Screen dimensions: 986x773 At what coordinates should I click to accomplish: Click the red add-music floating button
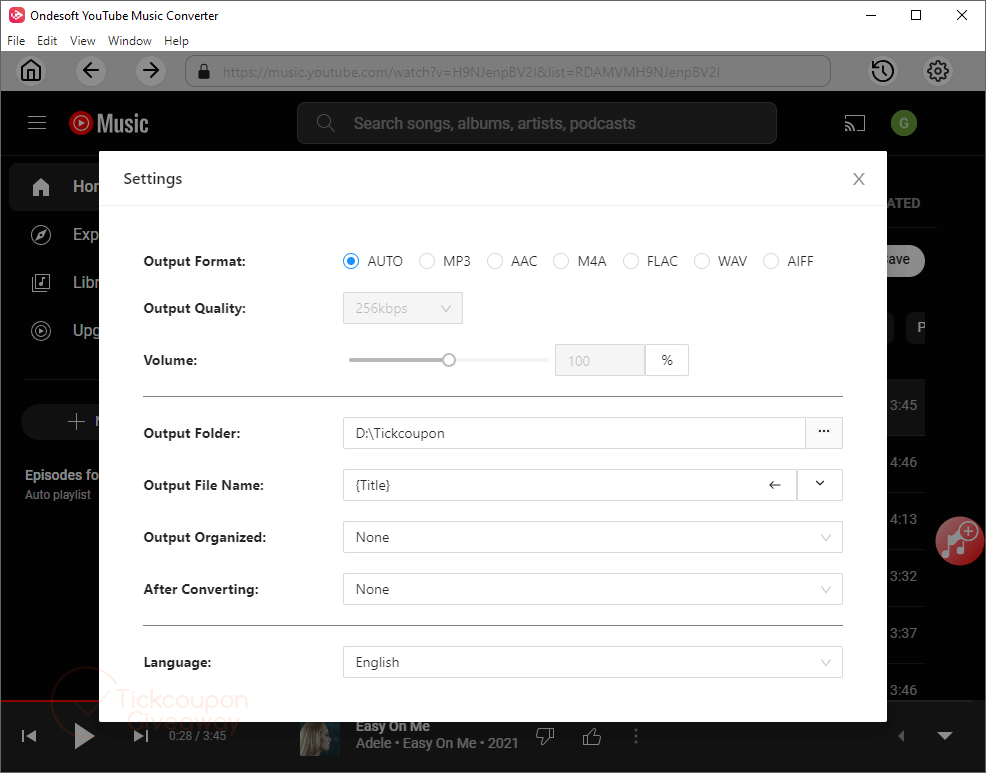pos(960,540)
